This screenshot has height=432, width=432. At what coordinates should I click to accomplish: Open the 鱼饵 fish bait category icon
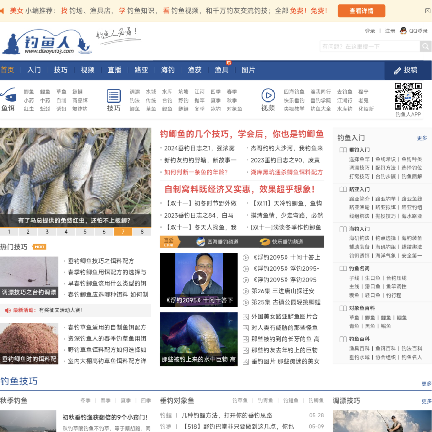(x=8, y=95)
